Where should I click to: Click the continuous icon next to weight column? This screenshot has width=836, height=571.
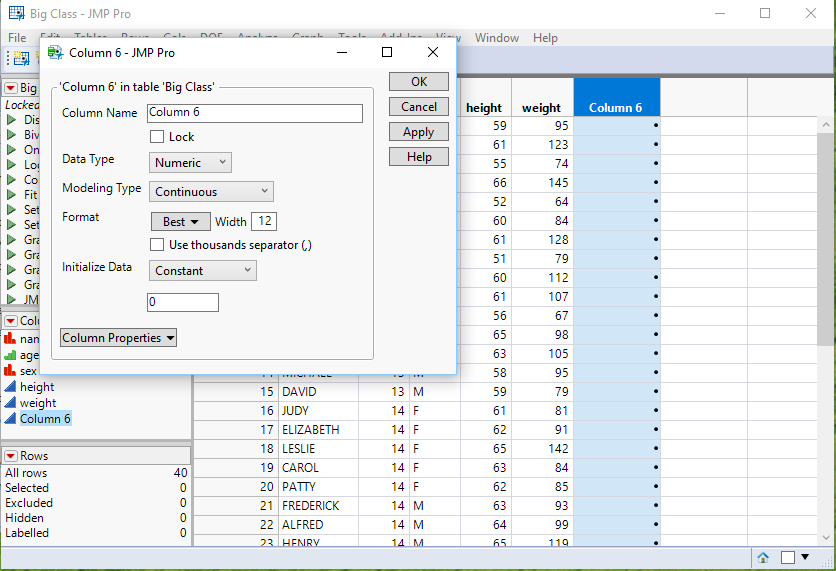click(10, 403)
